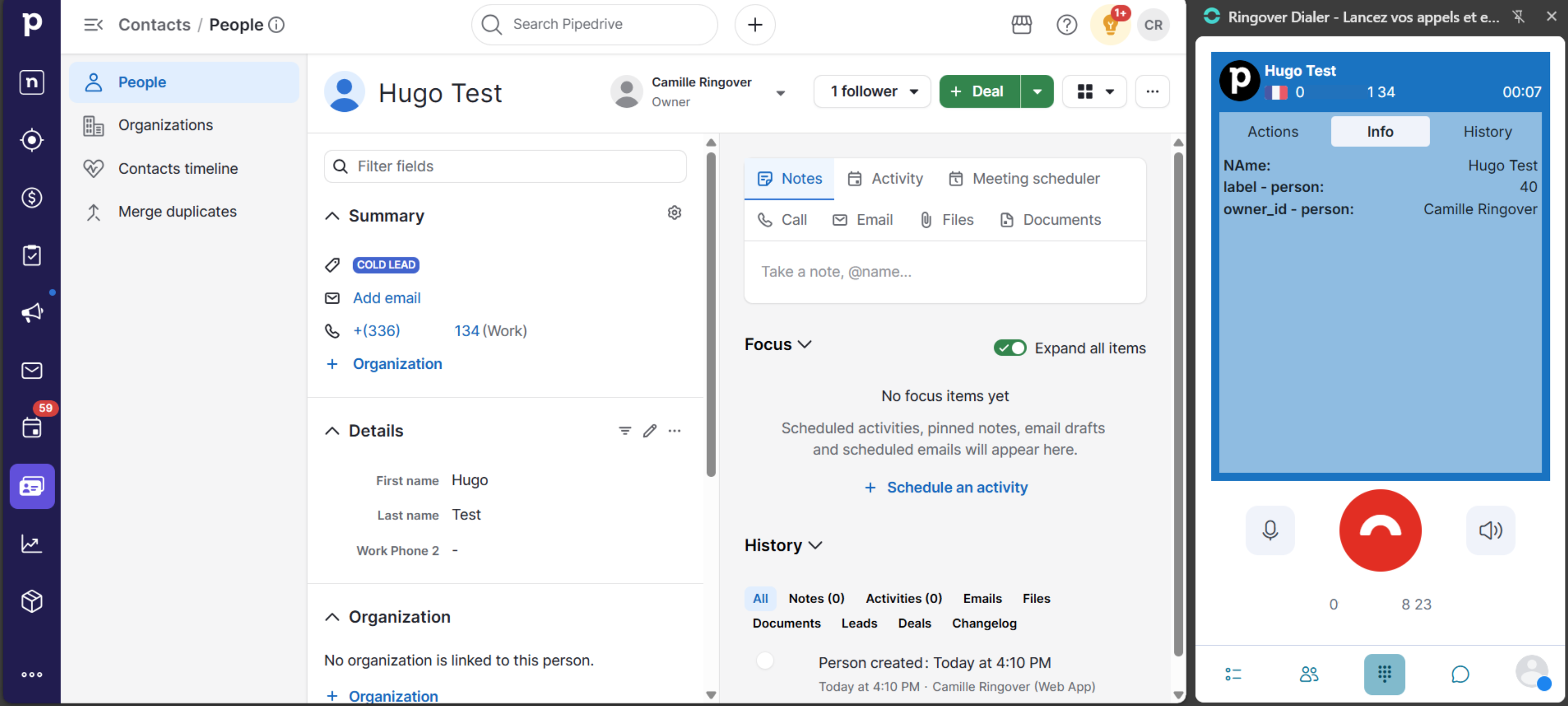The width and height of the screenshot is (1568, 706).
Task: Open Products box icon in sidebar
Action: [32, 601]
